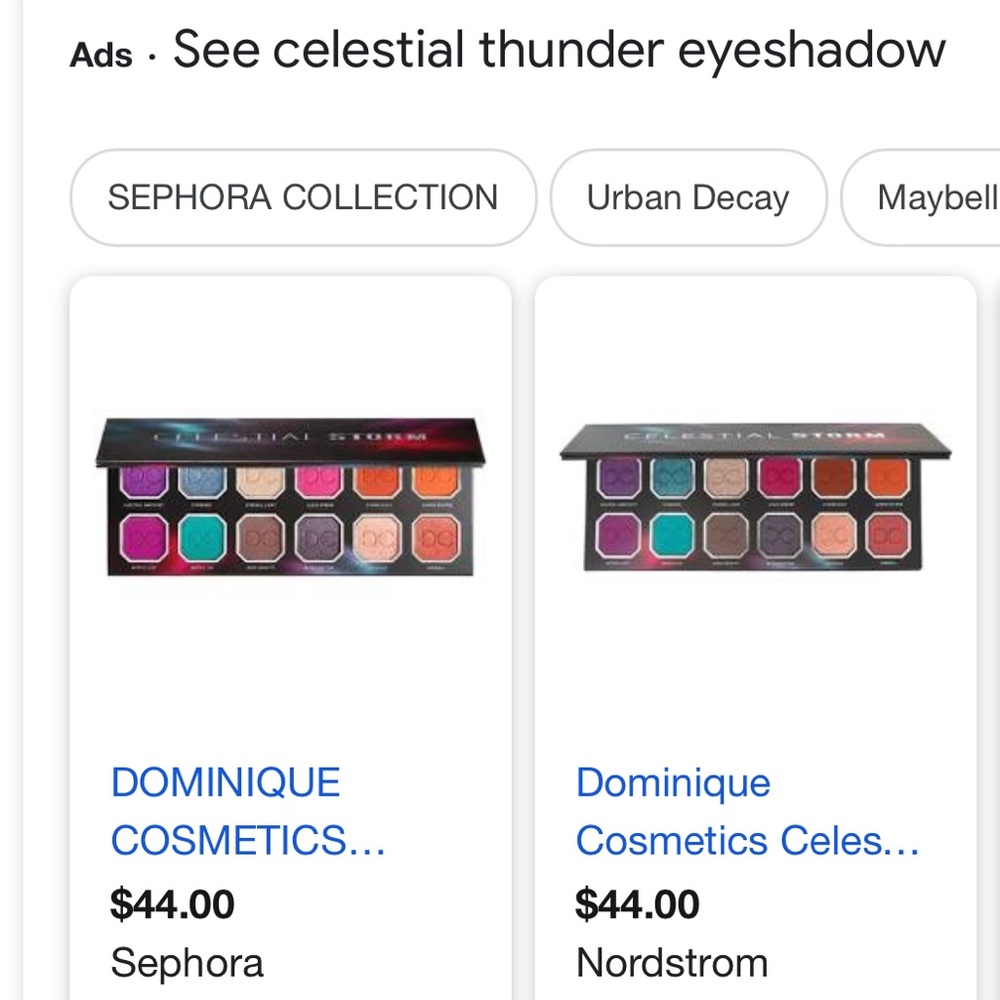Click the 'See celestial thunder eyeshadow' heading

[x=559, y=50]
